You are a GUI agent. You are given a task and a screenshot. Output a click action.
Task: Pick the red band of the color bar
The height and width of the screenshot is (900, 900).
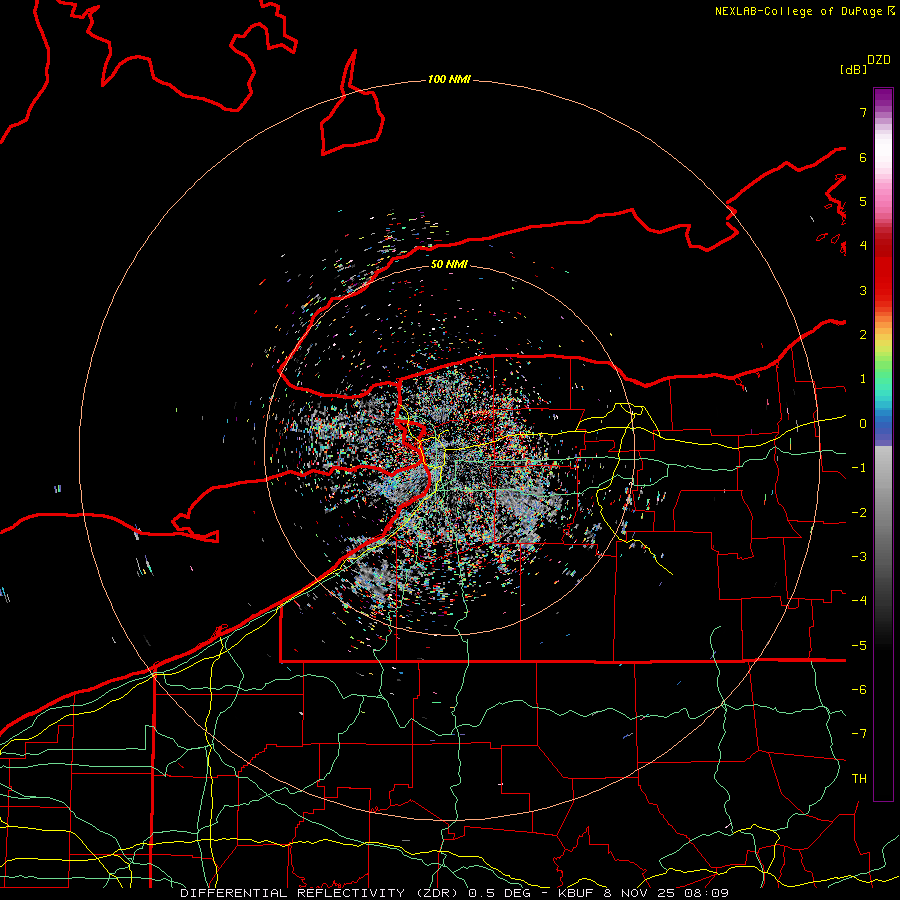click(883, 276)
